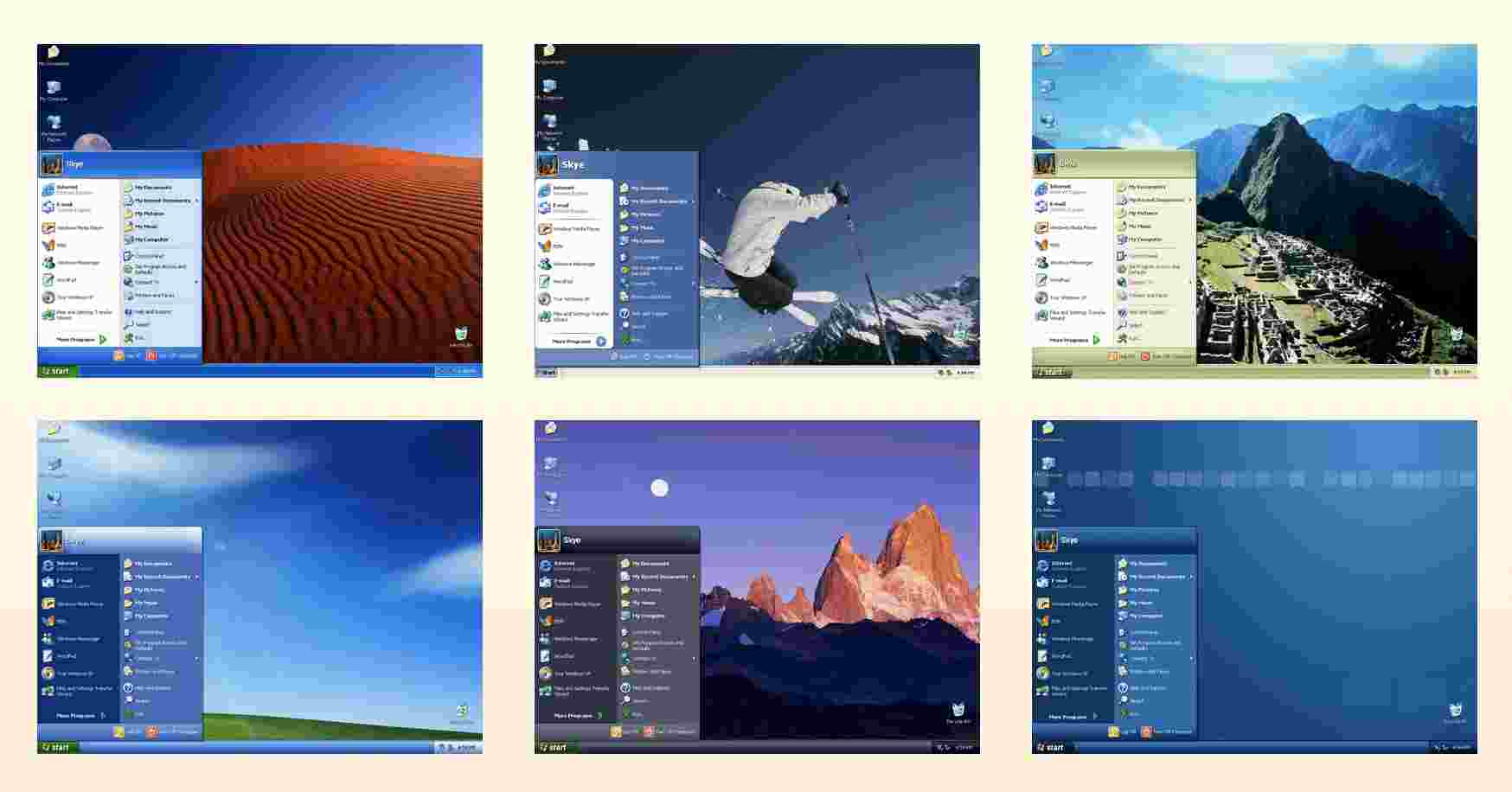1512x792 pixels.
Task: Click the green Start button on the red desert desktop
Action: point(57,371)
